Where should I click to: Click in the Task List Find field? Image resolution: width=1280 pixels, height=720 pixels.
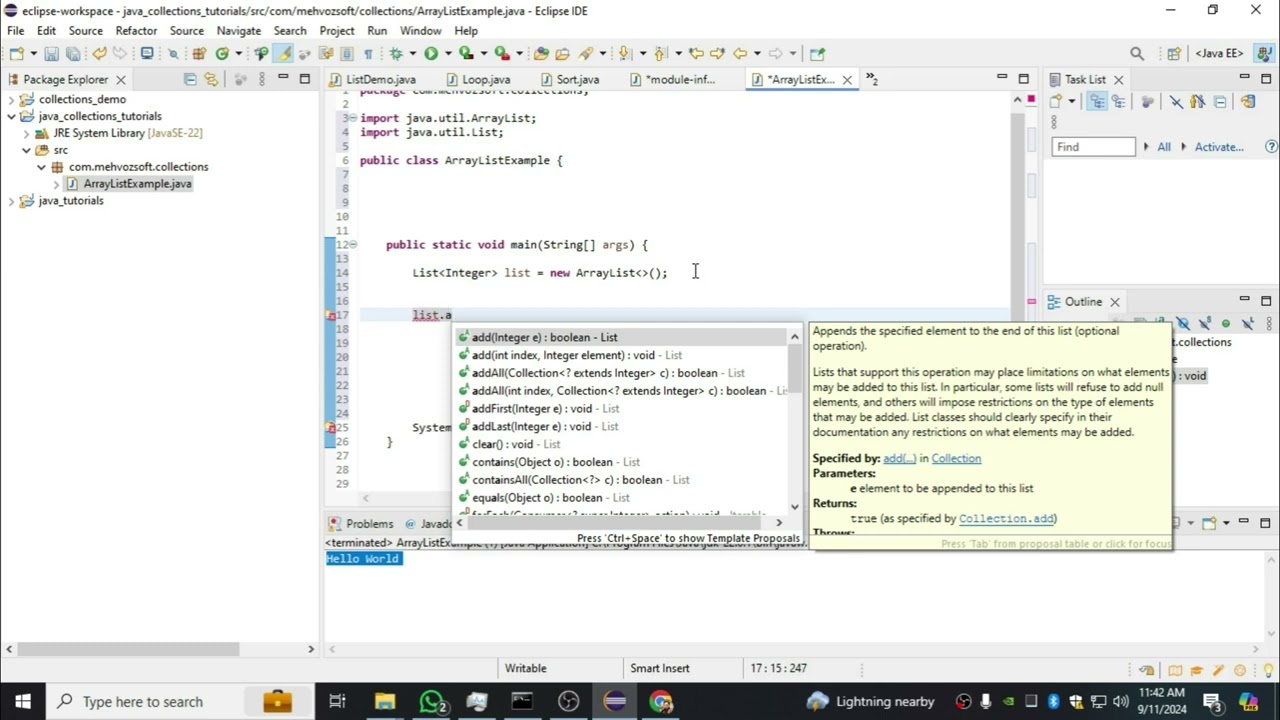[1093, 147]
